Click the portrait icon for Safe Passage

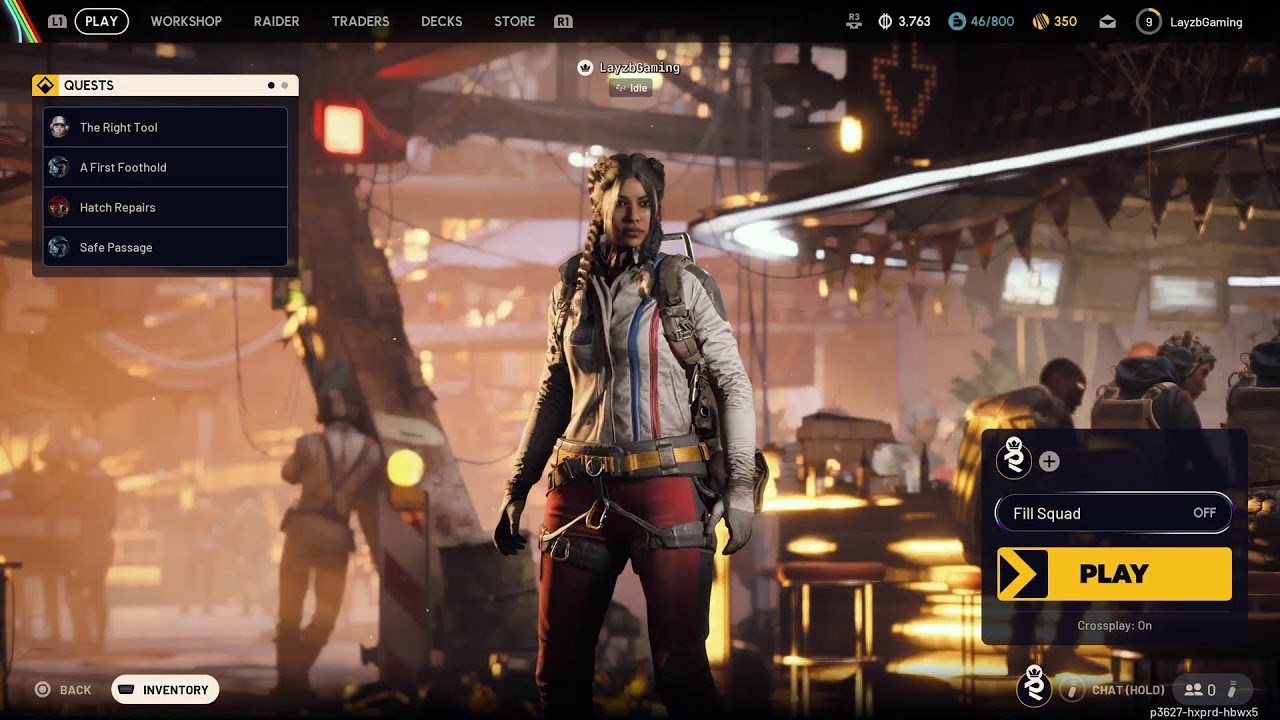(x=59, y=247)
